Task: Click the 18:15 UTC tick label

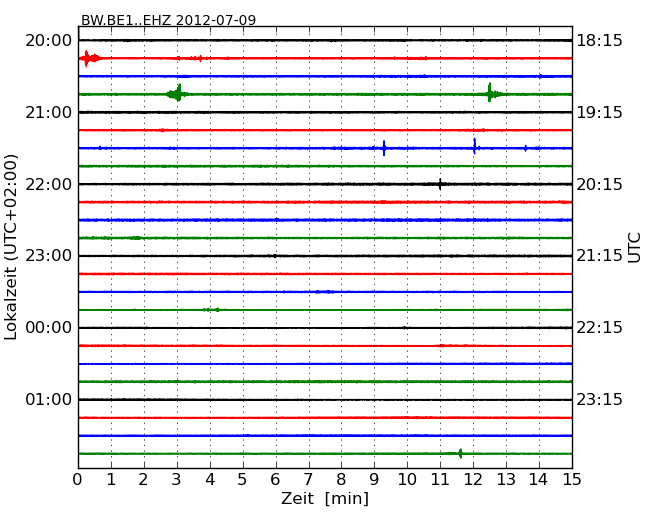Action: pyautogui.click(x=599, y=41)
